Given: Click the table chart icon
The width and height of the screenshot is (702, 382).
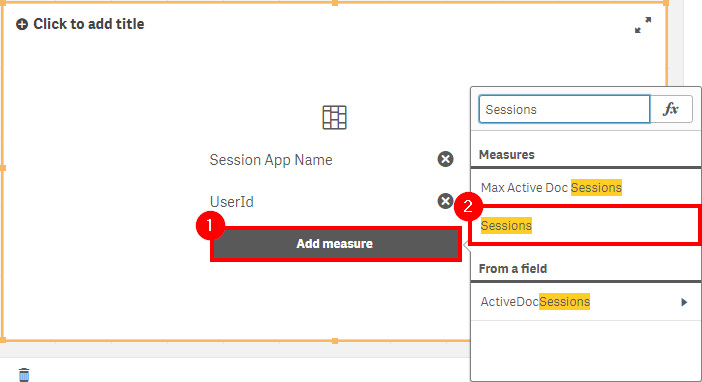Looking at the screenshot, I should tap(334, 117).
